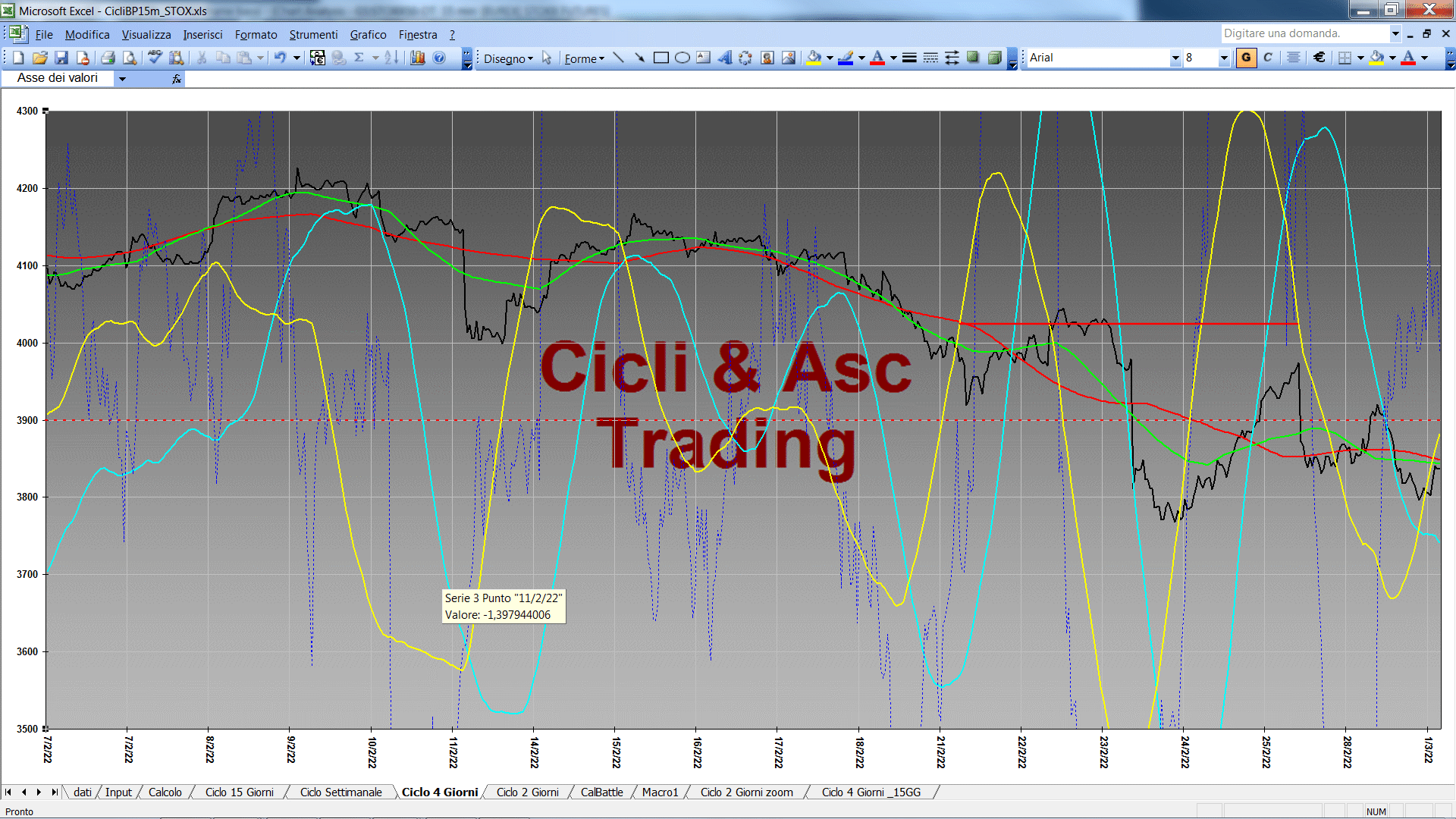The width and height of the screenshot is (1456, 819).
Task: Open the File menu
Action: (x=44, y=35)
